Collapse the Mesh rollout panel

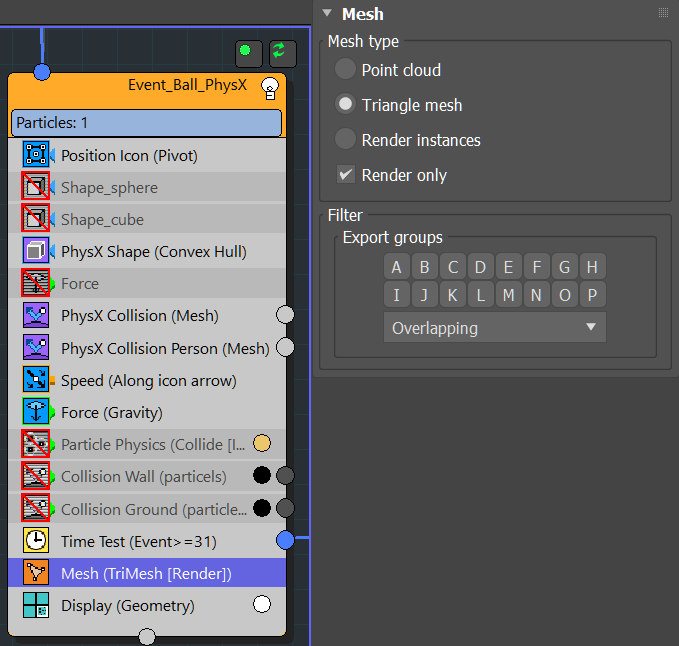327,14
